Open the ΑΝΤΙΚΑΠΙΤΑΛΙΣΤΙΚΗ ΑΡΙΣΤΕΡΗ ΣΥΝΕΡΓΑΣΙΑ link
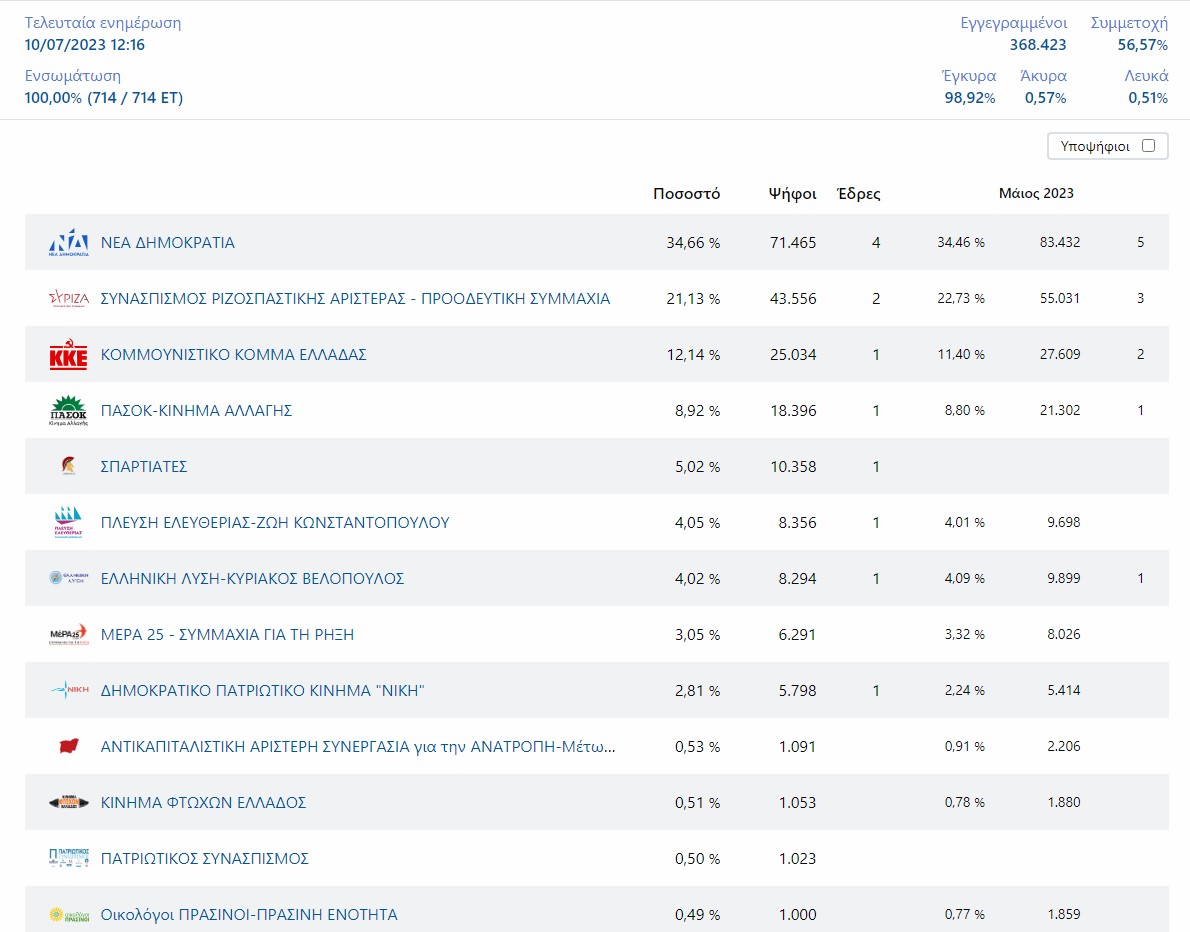Image resolution: width=1190 pixels, height=932 pixels. point(358,747)
